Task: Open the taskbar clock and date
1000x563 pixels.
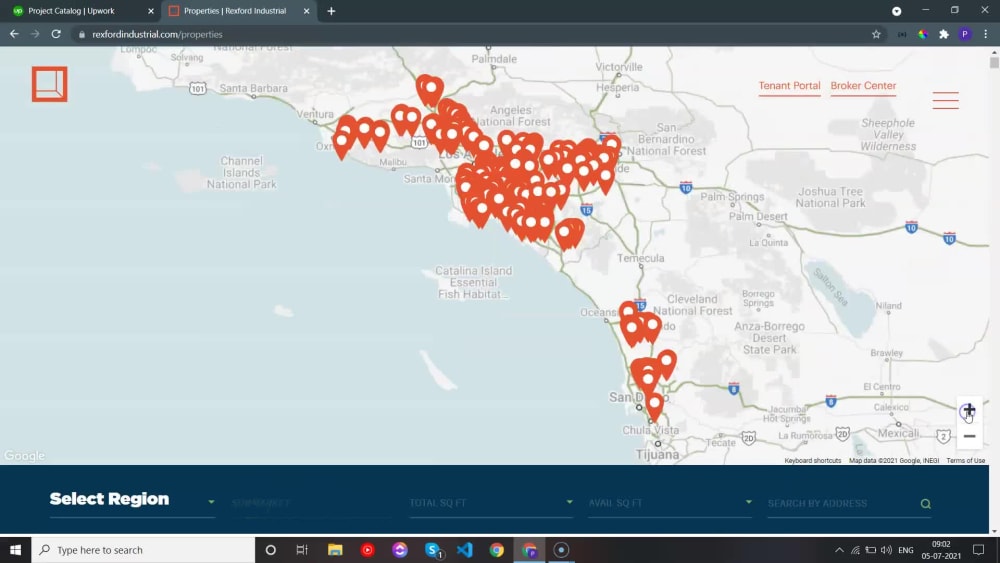Action: click(x=941, y=550)
